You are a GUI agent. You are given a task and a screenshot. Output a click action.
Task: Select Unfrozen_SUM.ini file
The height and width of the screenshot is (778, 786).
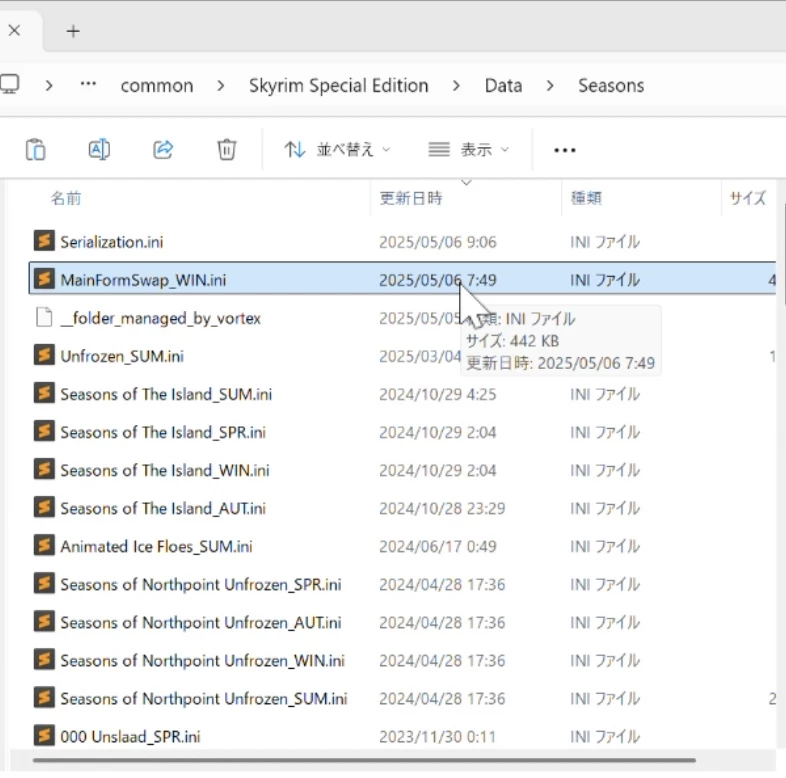[403, 356]
